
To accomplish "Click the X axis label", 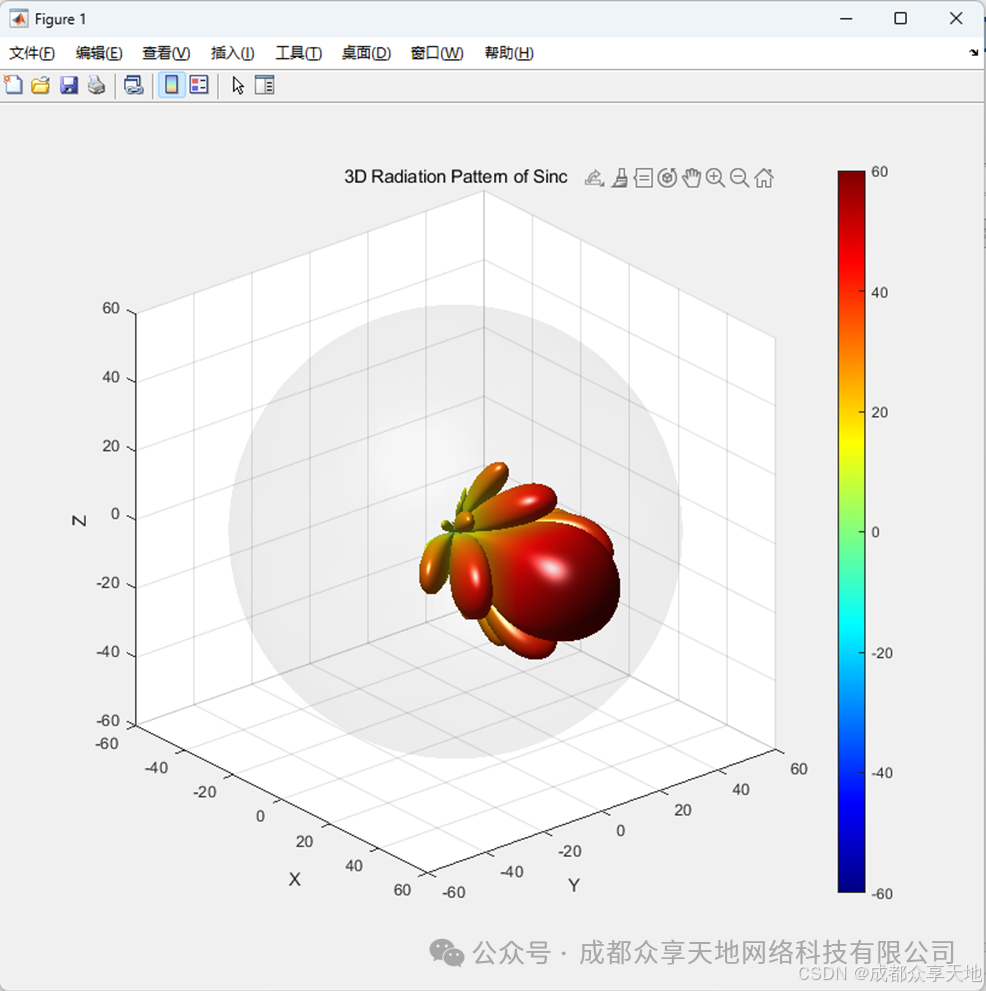I will [295, 879].
